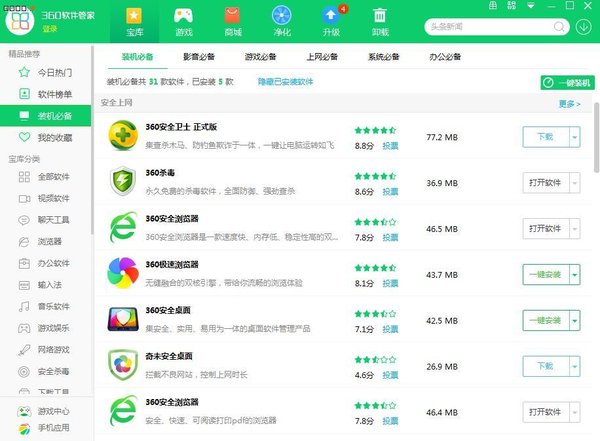Click 投票 link under 8.6分 rating
The width and height of the screenshot is (600, 441).
pos(390,192)
